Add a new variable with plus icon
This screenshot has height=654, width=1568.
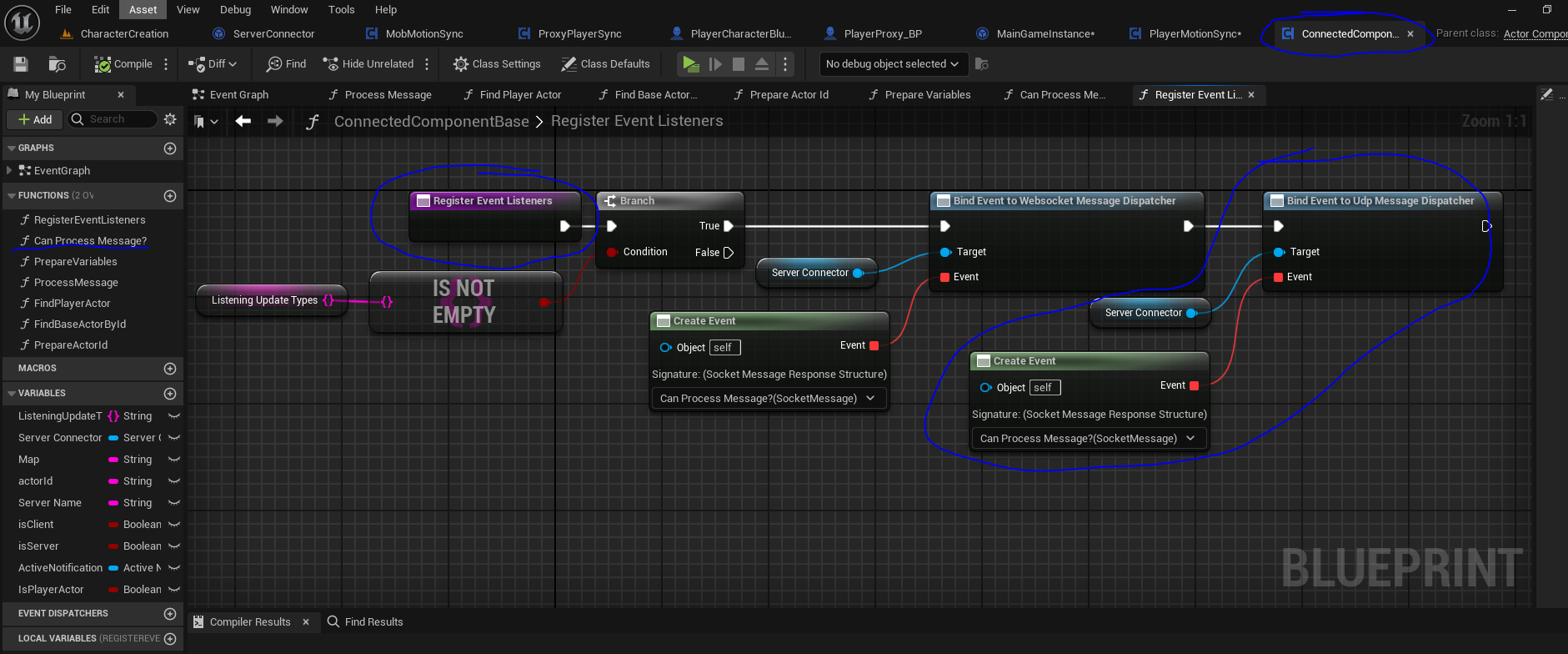(170, 394)
